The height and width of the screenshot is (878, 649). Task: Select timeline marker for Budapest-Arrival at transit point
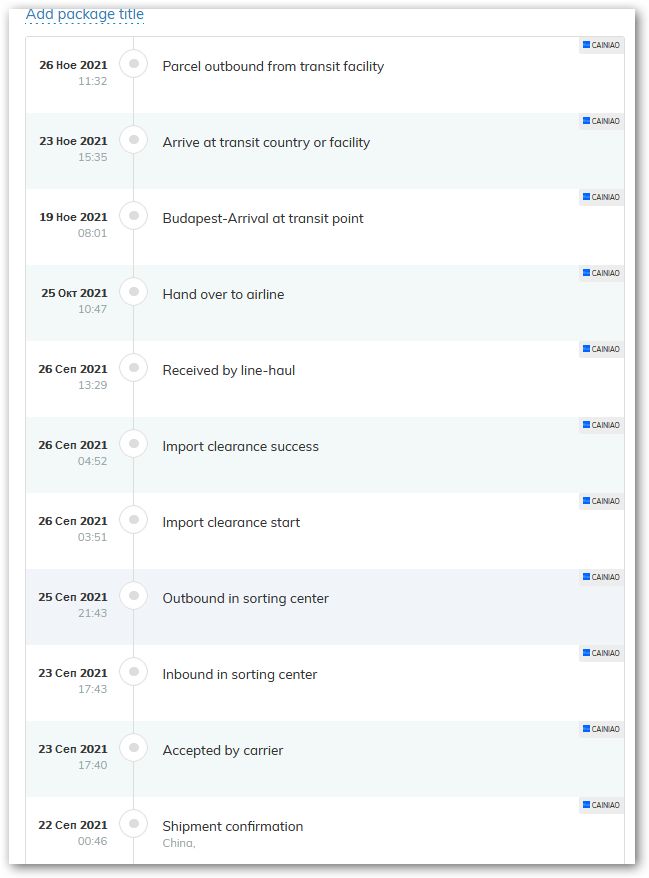click(133, 216)
